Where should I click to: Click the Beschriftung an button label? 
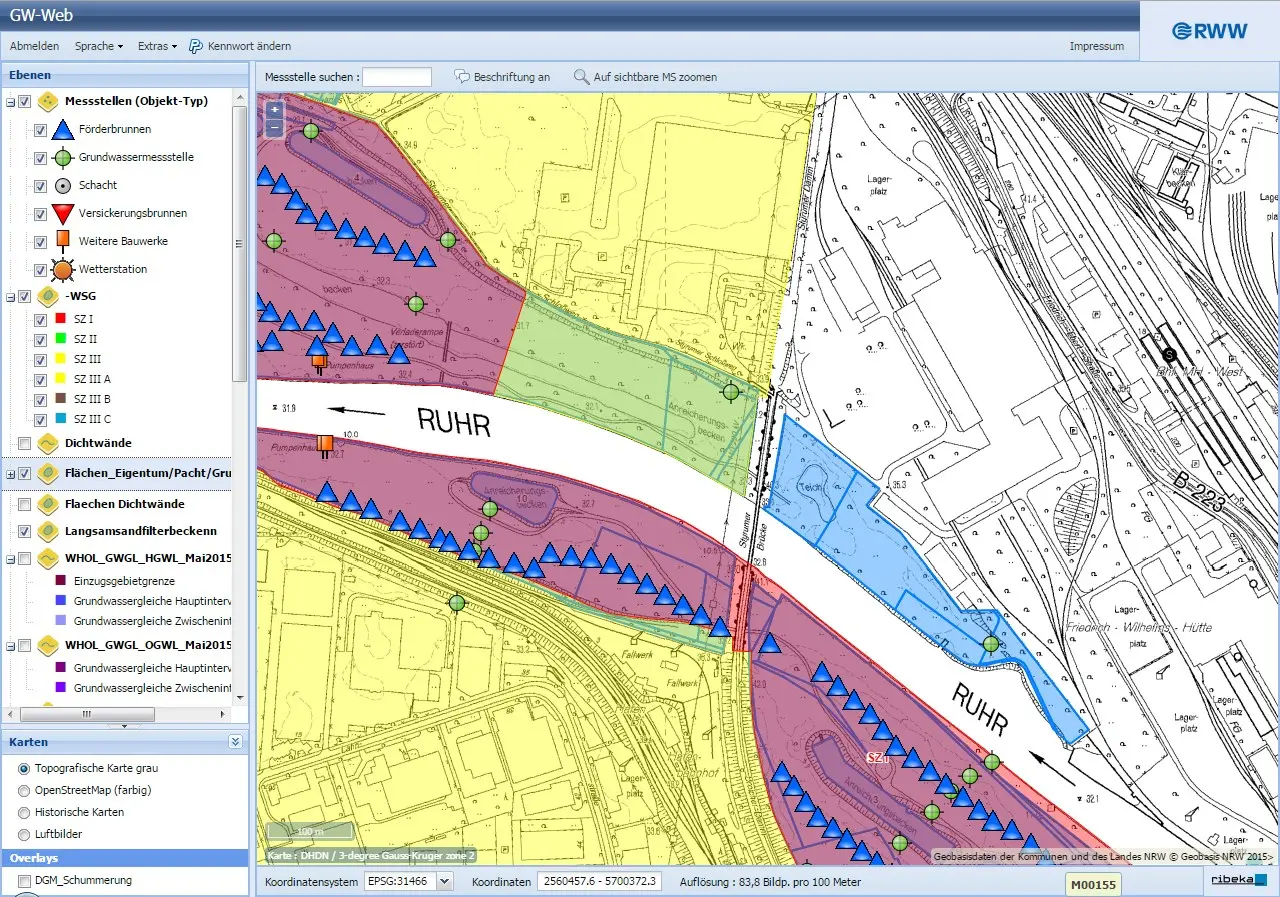512,77
